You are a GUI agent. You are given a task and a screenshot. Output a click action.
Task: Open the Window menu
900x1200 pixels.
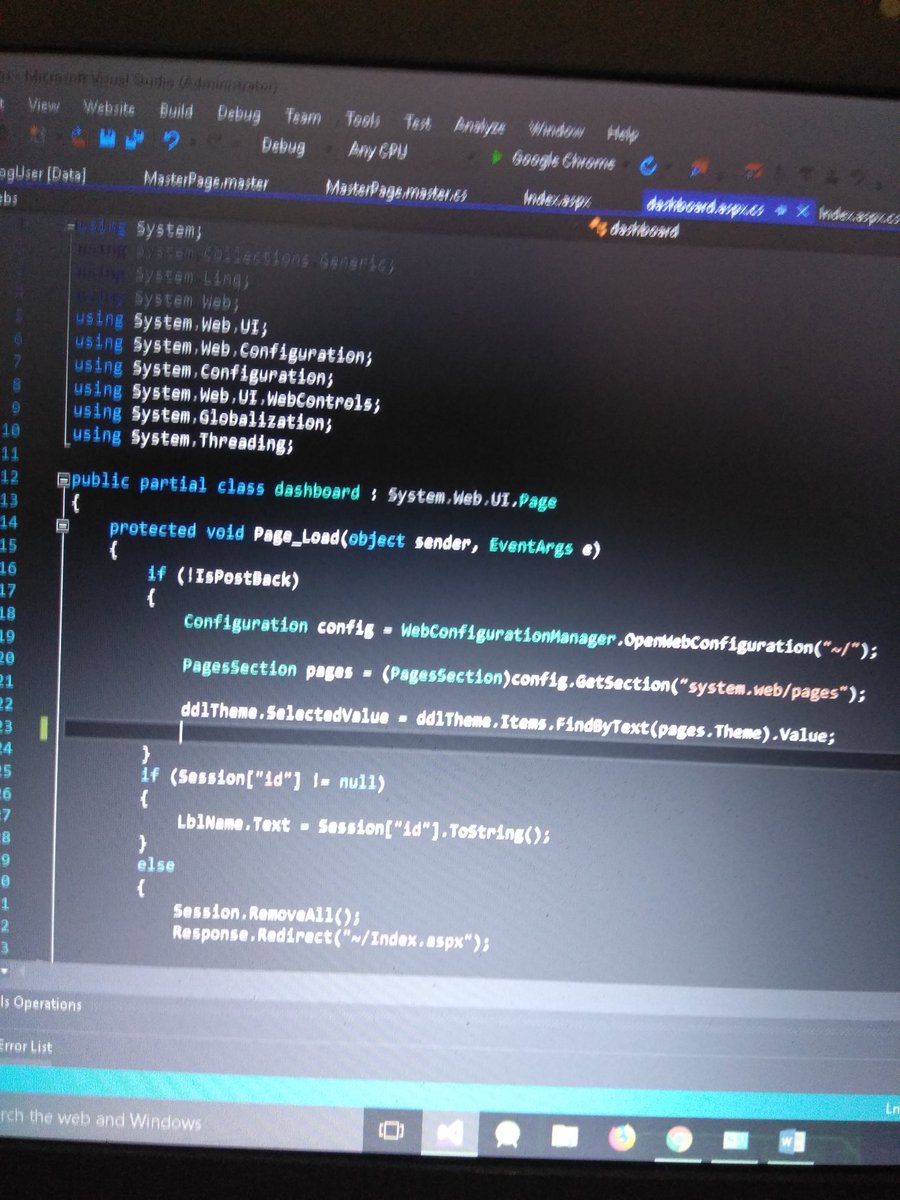556,130
